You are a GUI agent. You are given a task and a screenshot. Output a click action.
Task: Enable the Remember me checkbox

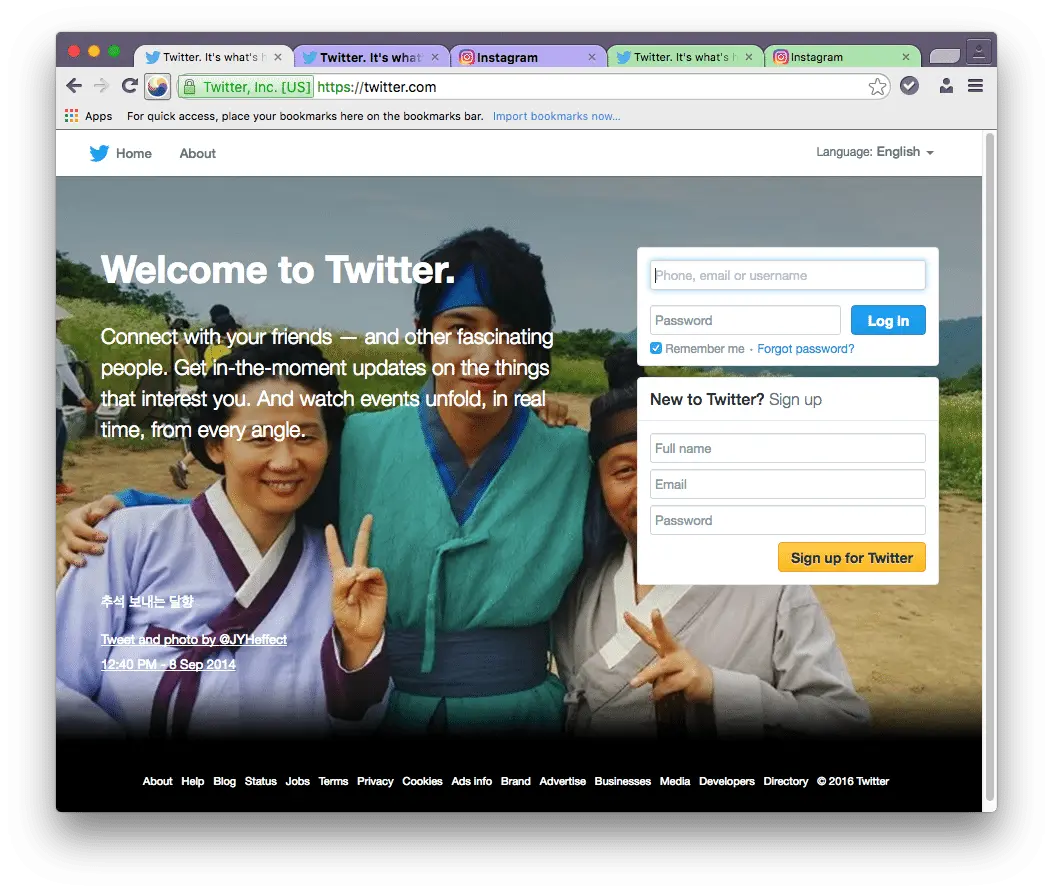click(656, 348)
